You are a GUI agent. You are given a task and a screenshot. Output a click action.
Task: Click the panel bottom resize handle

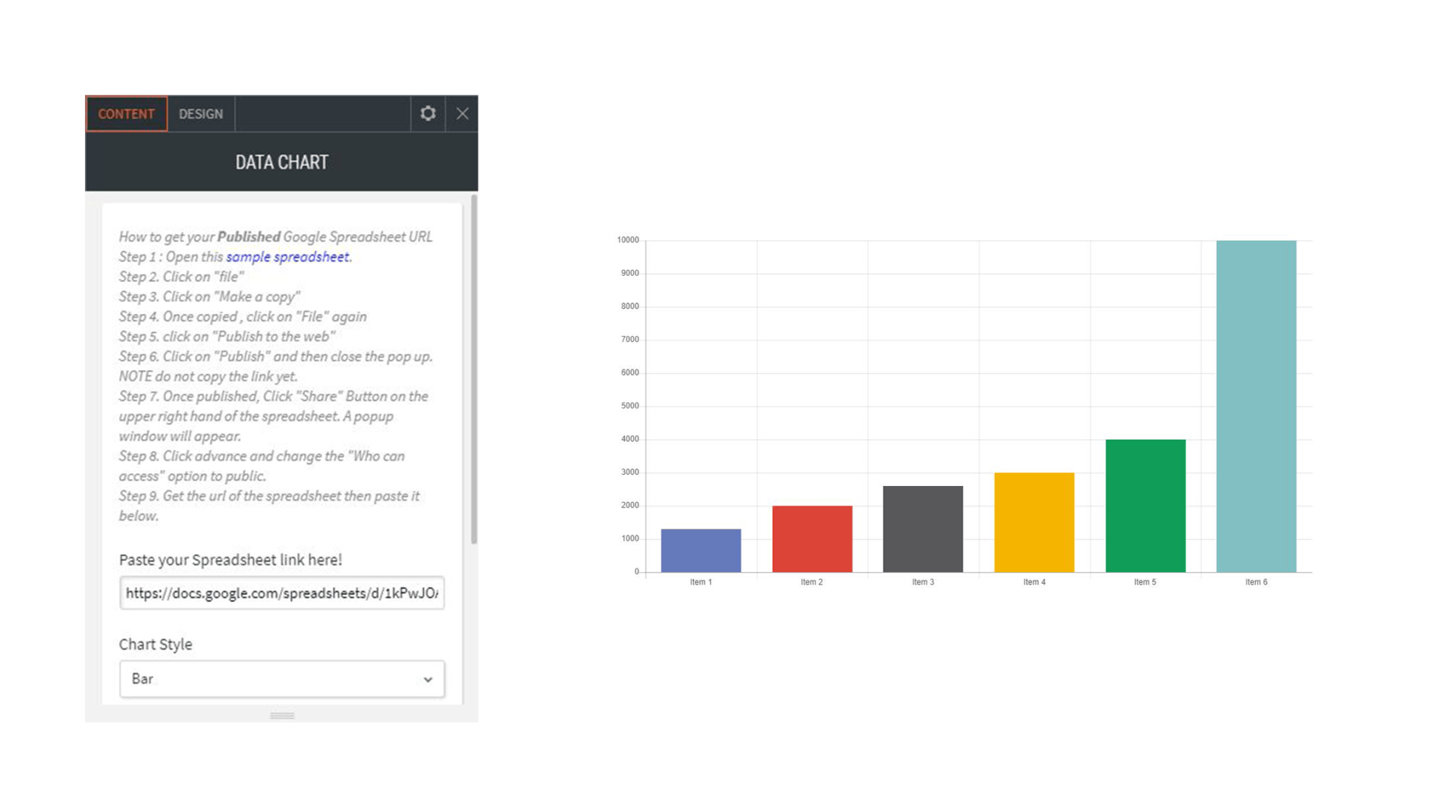tap(282, 715)
